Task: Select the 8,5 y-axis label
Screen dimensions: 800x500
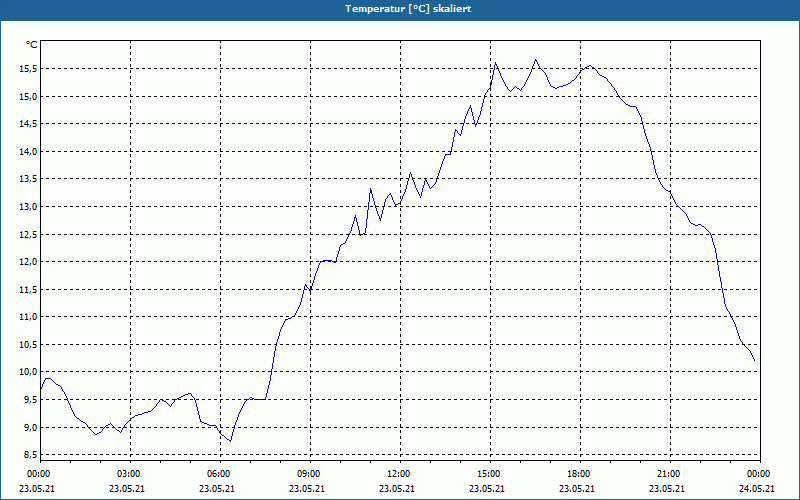Action: (30, 455)
